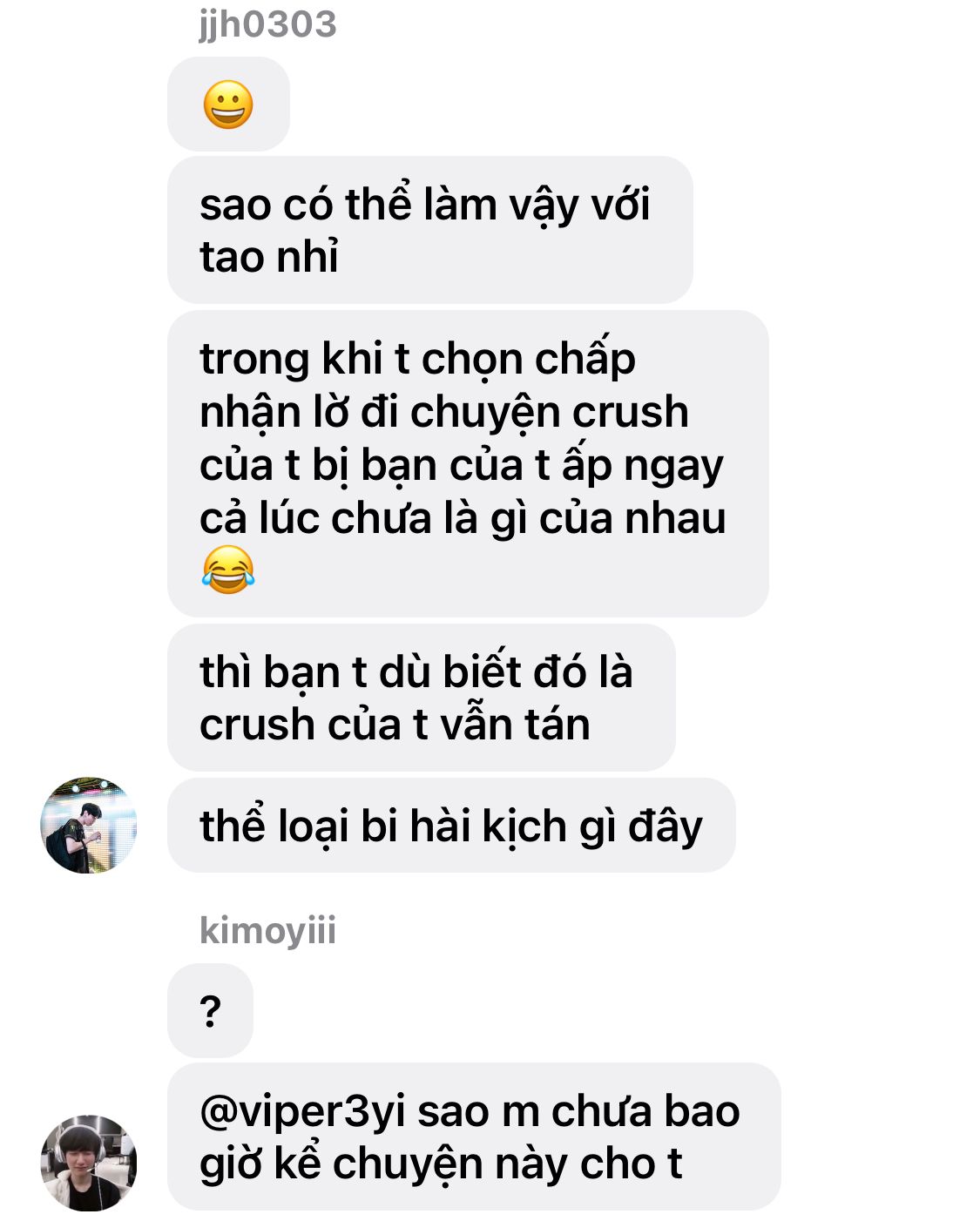Click the grinning face emoji message
Viewport: 980px width, 1221px height.
pyautogui.click(x=228, y=105)
